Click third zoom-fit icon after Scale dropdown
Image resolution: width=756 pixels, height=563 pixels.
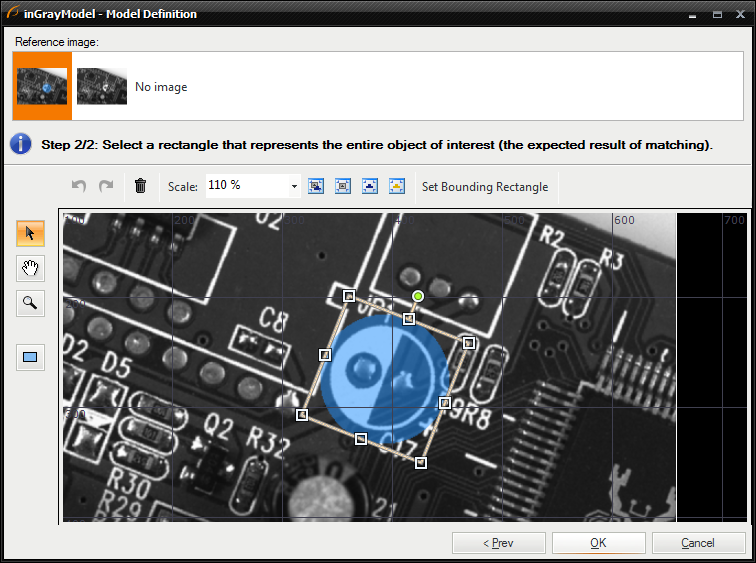coord(370,186)
